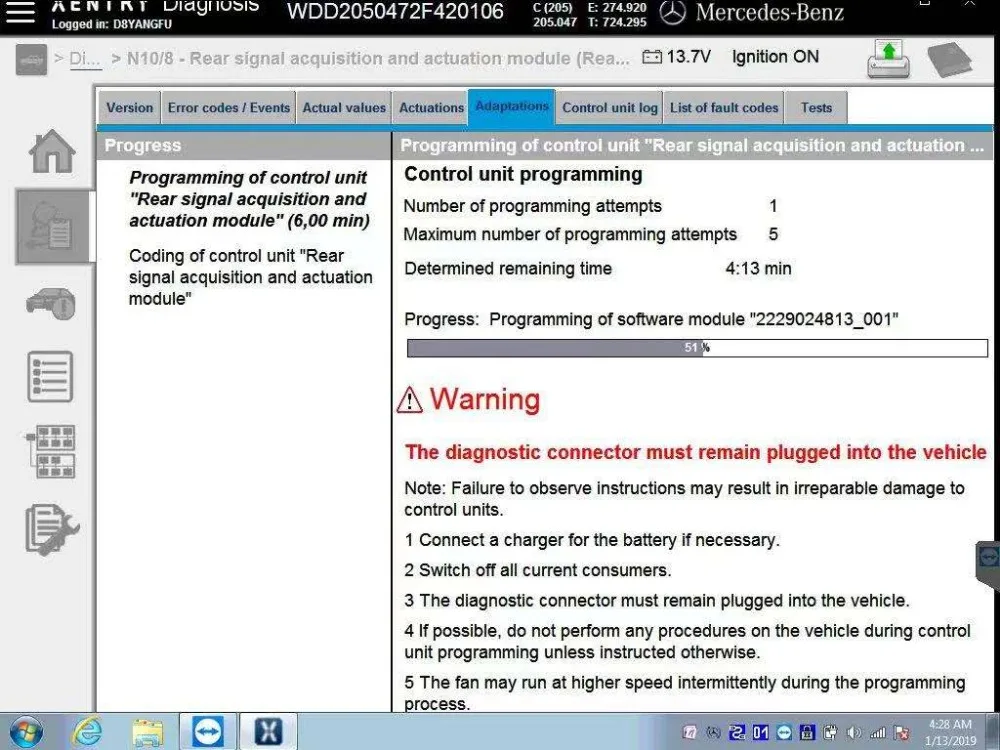
Task: Open the documents and wrench sidebar icon
Action: [x=52, y=529]
